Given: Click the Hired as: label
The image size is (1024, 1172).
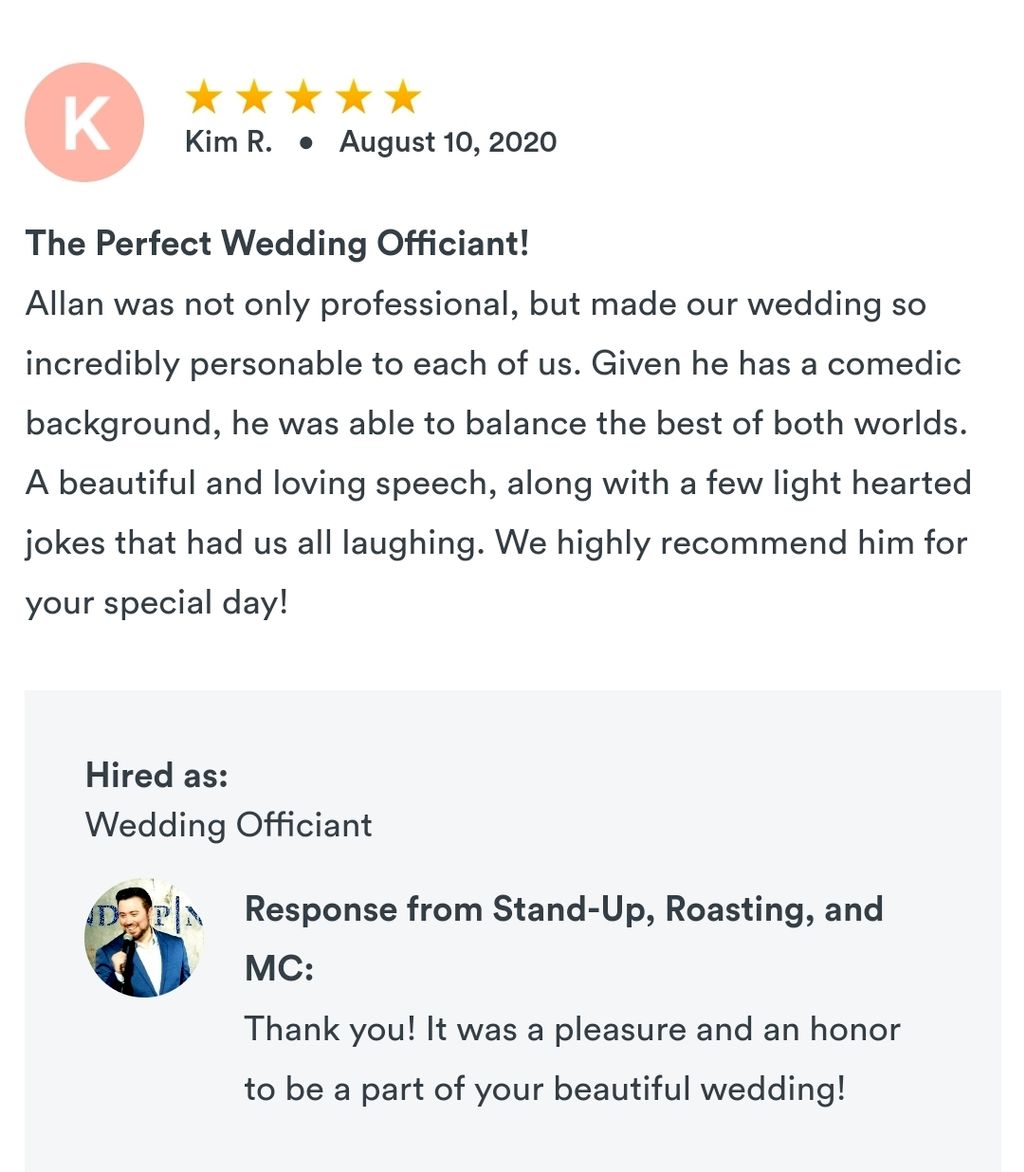Looking at the screenshot, I should tap(157, 774).
